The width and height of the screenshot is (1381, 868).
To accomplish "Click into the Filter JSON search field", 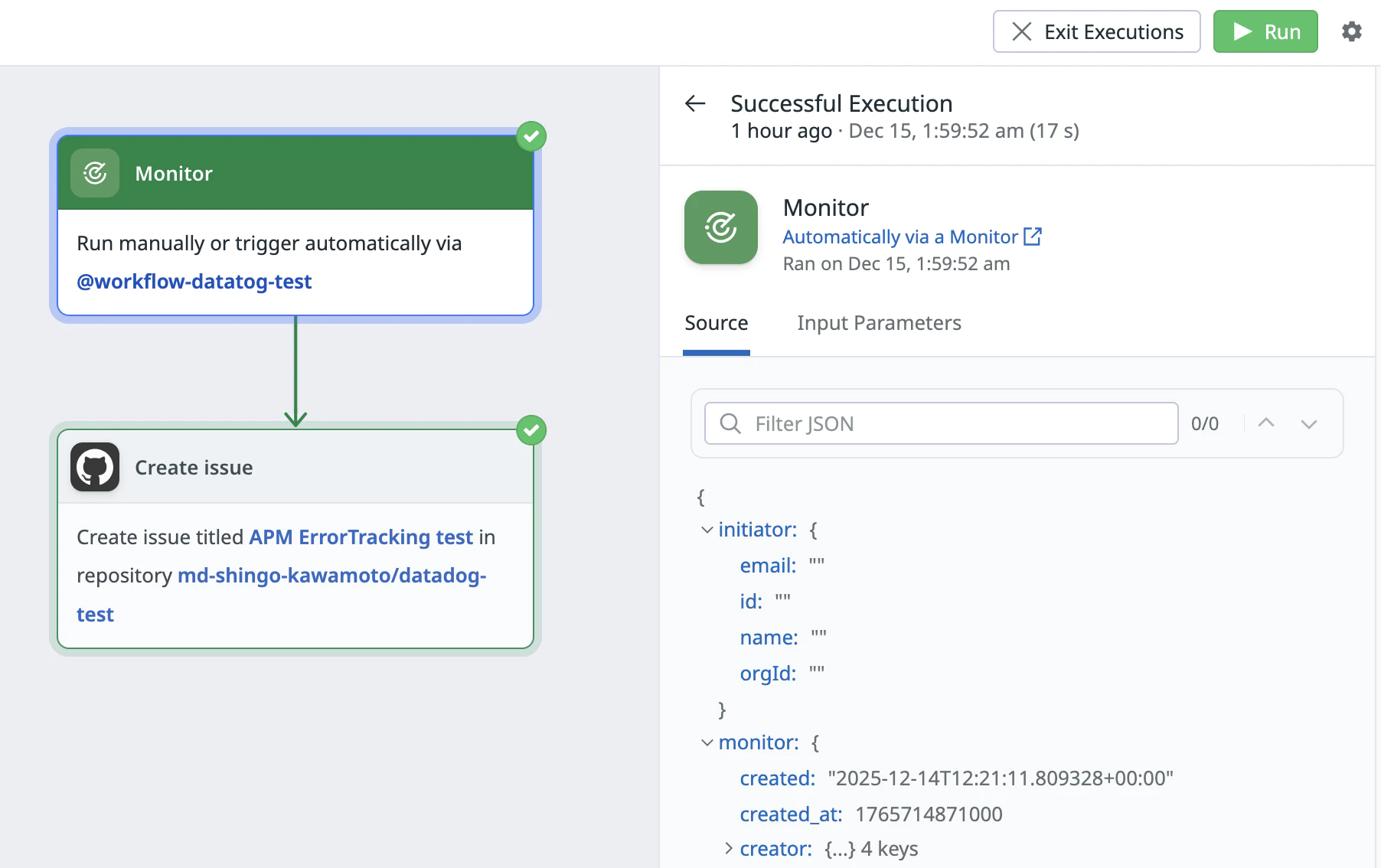I will [x=941, y=423].
